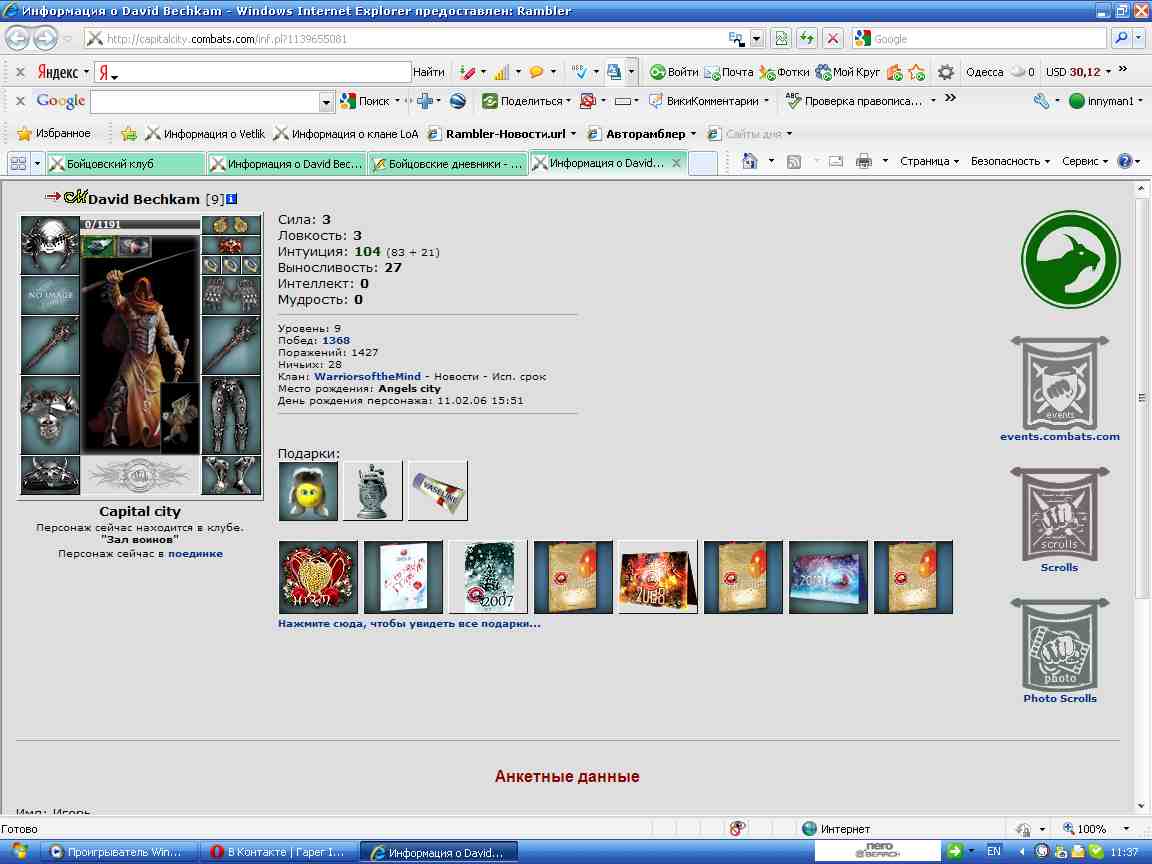Open В Контакте Opera taskbar window

point(278,852)
